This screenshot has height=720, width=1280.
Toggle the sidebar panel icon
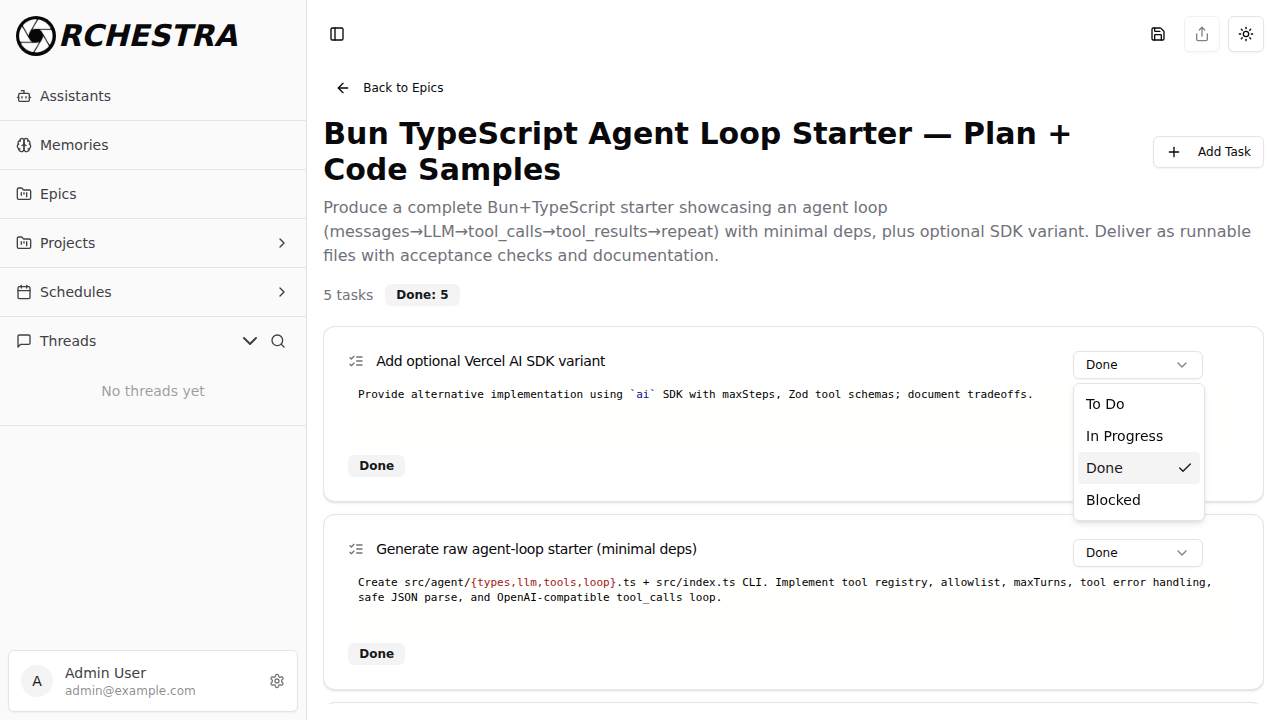pos(337,34)
